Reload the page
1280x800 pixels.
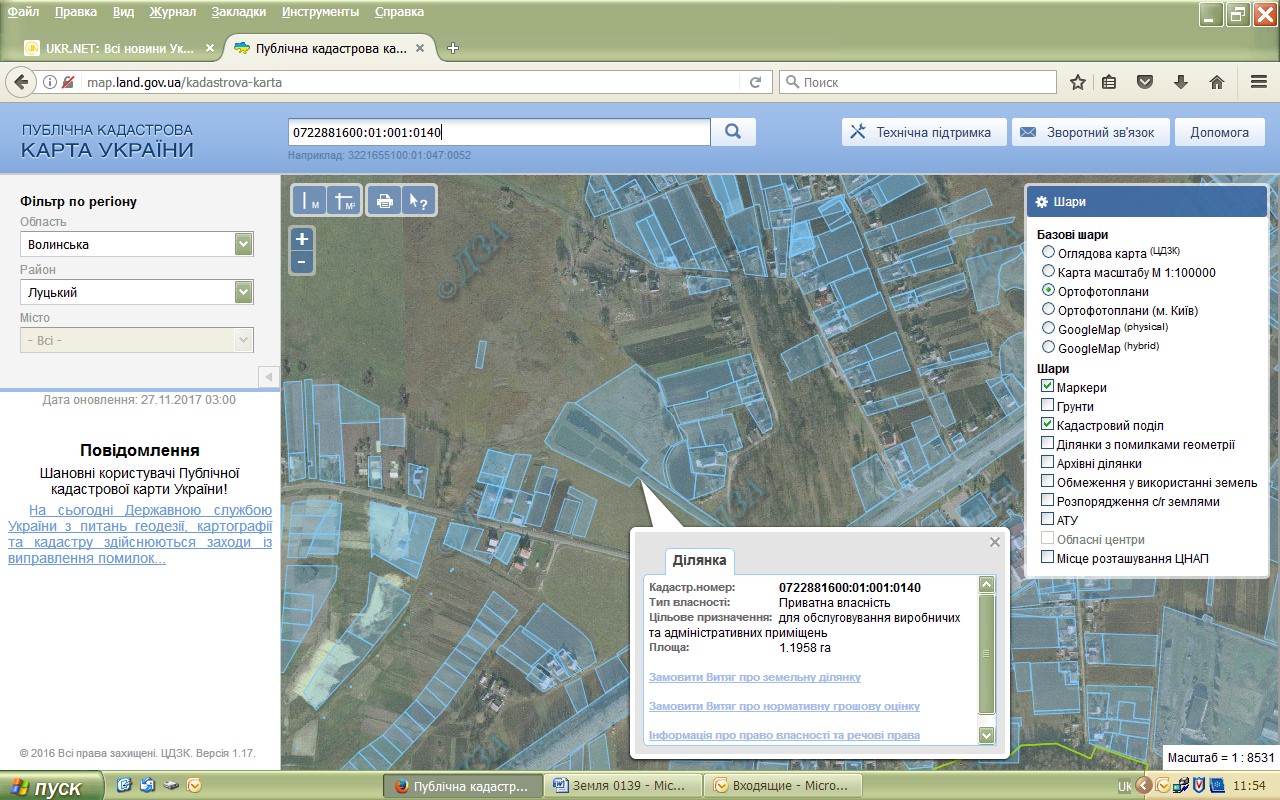755,82
